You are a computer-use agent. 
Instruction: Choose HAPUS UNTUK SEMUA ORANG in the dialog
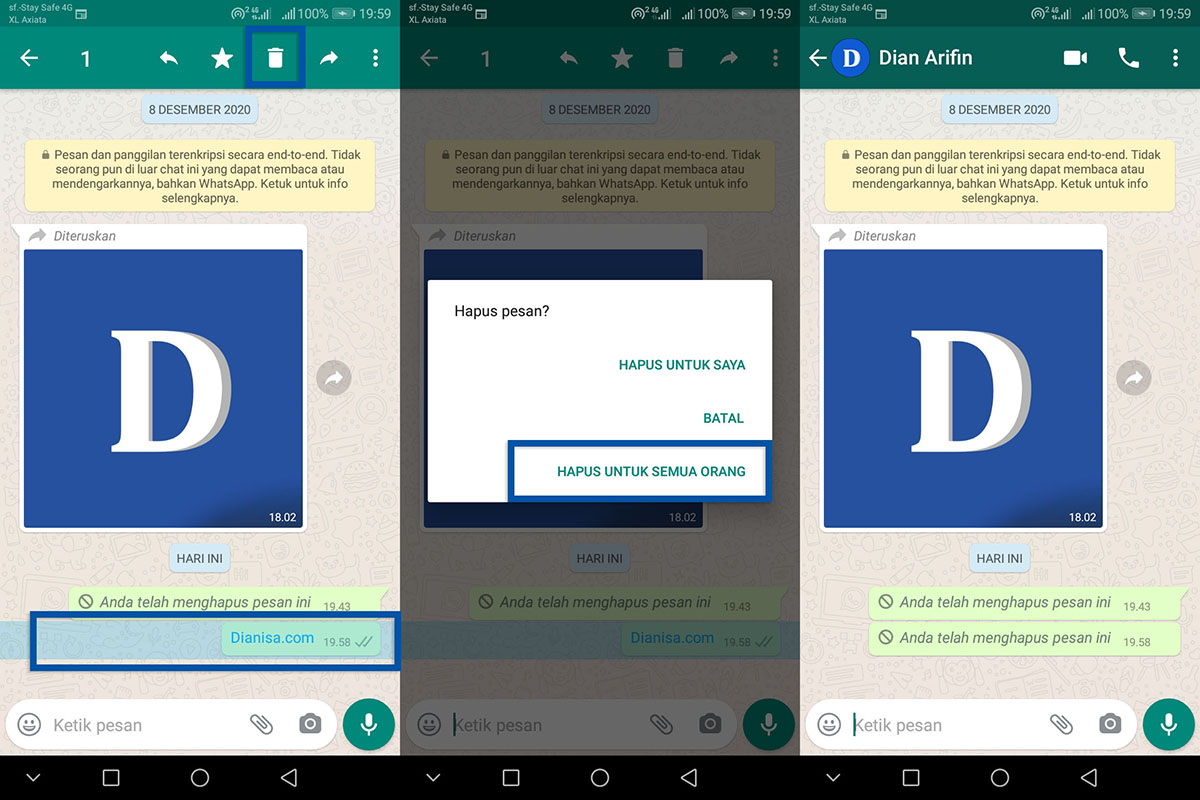pos(639,470)
